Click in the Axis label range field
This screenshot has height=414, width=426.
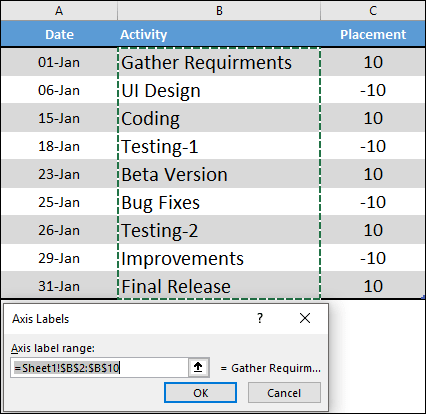coord(99,368)
